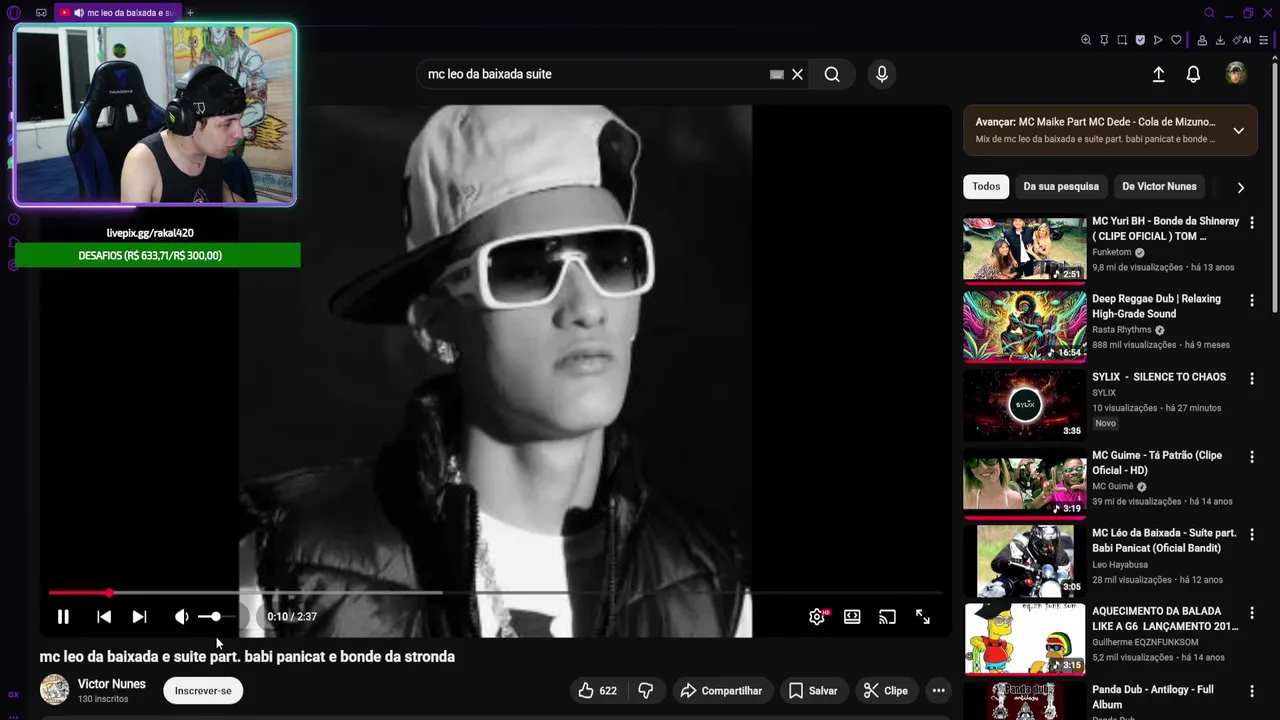Open options for Deep Reggae Dub video

[1251, 300]
